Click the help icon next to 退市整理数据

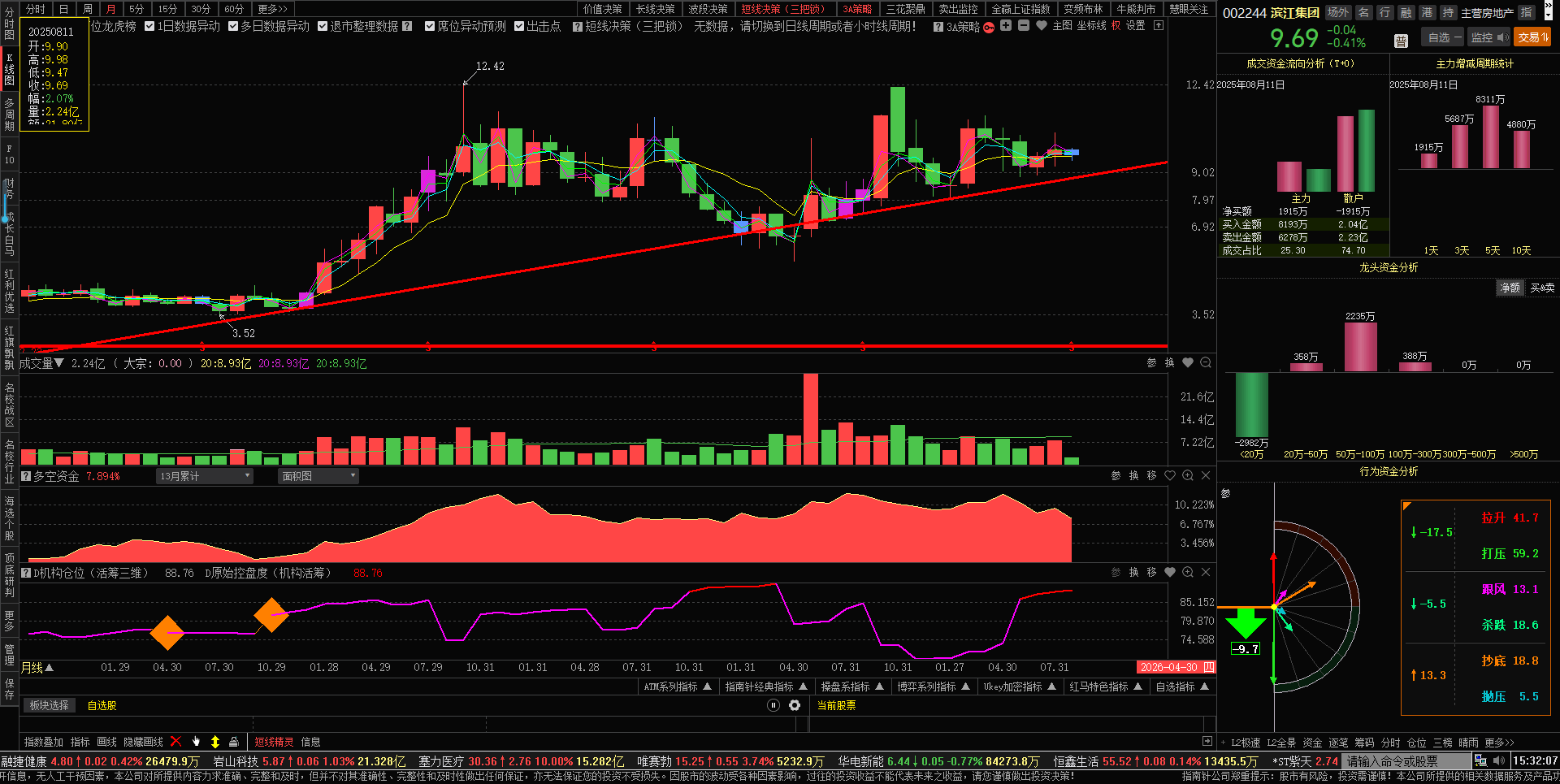pyautogui.click(x=407, y=26)
